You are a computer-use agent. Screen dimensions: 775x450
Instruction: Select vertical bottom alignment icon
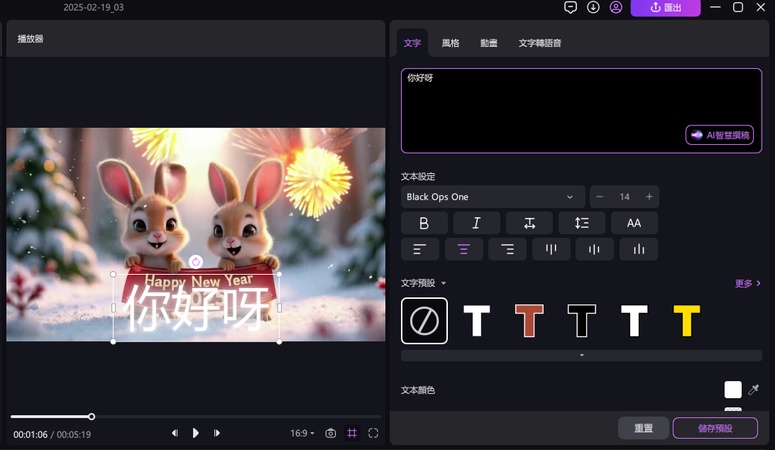click(x=639, y=249)
